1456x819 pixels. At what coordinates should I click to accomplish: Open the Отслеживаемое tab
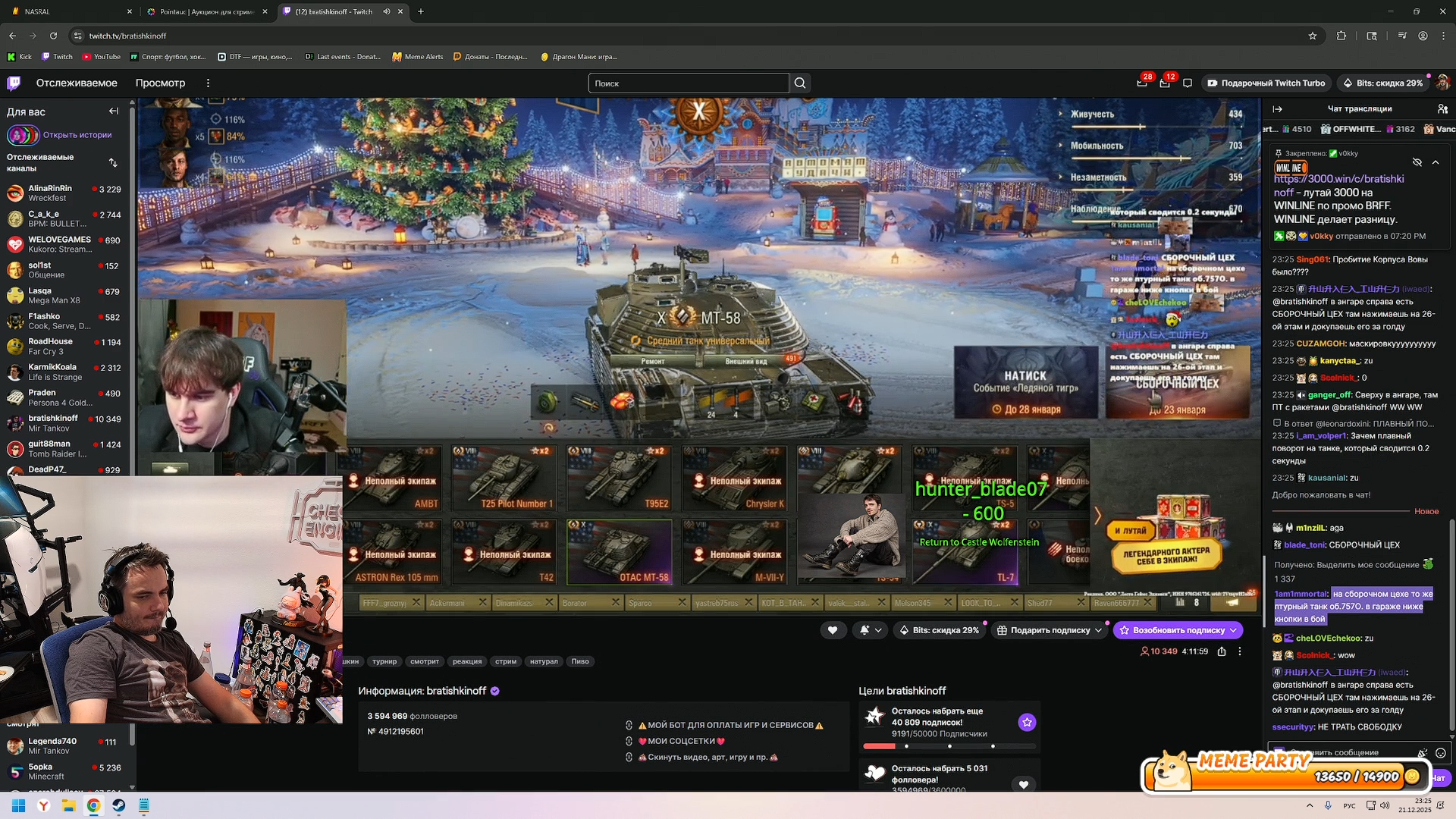tap(77, 83)
